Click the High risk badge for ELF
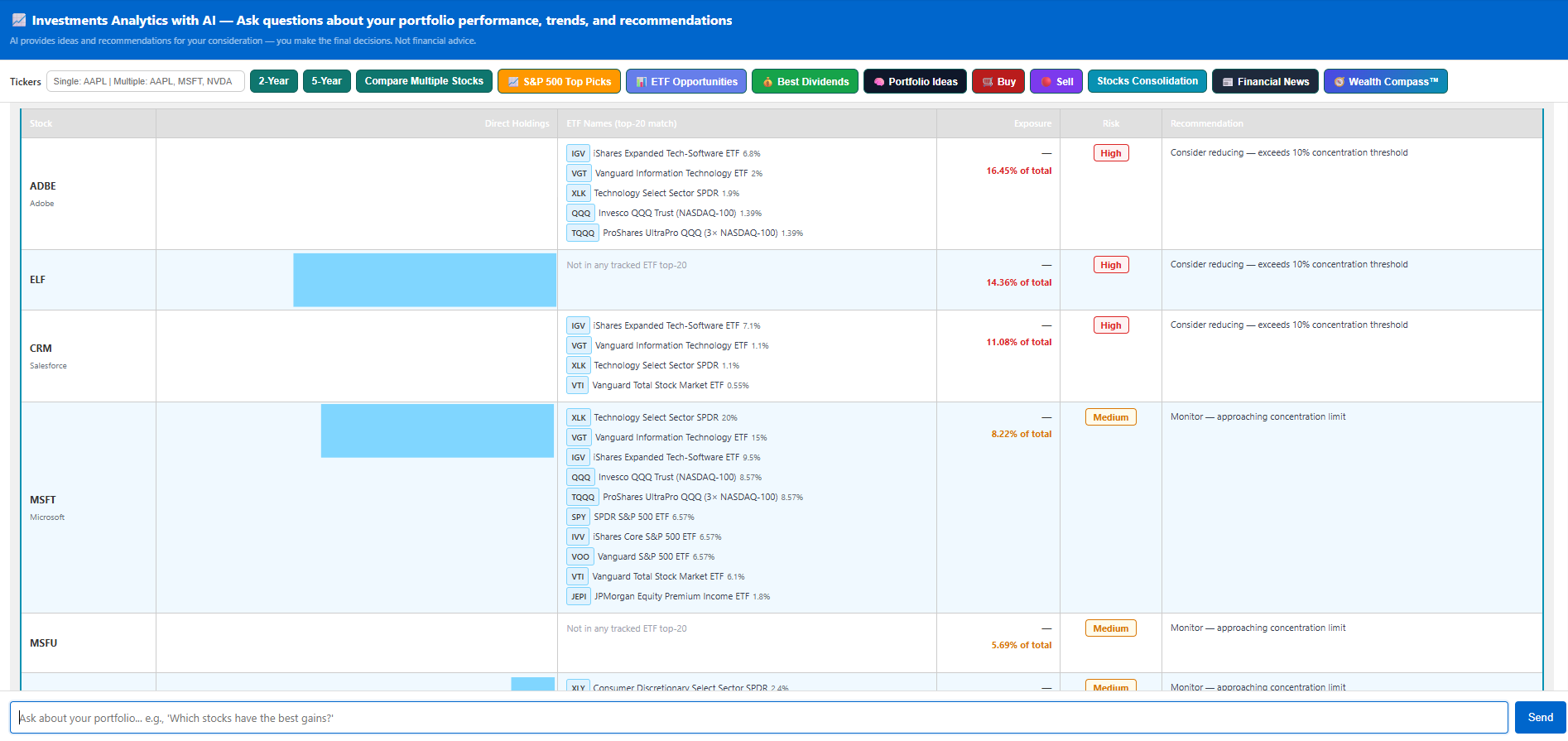Image resolution: width=1568 pixels, height=741 pixels. coord(1110,265)
